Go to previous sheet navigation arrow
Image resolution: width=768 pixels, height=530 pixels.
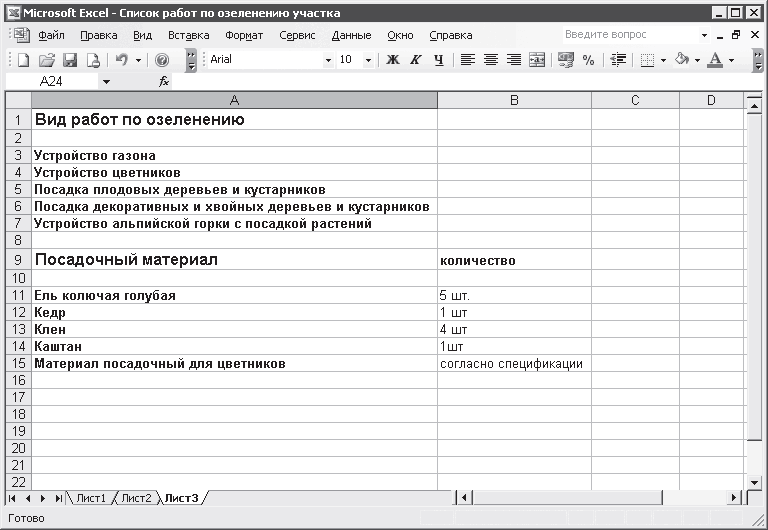coord(27,498)
